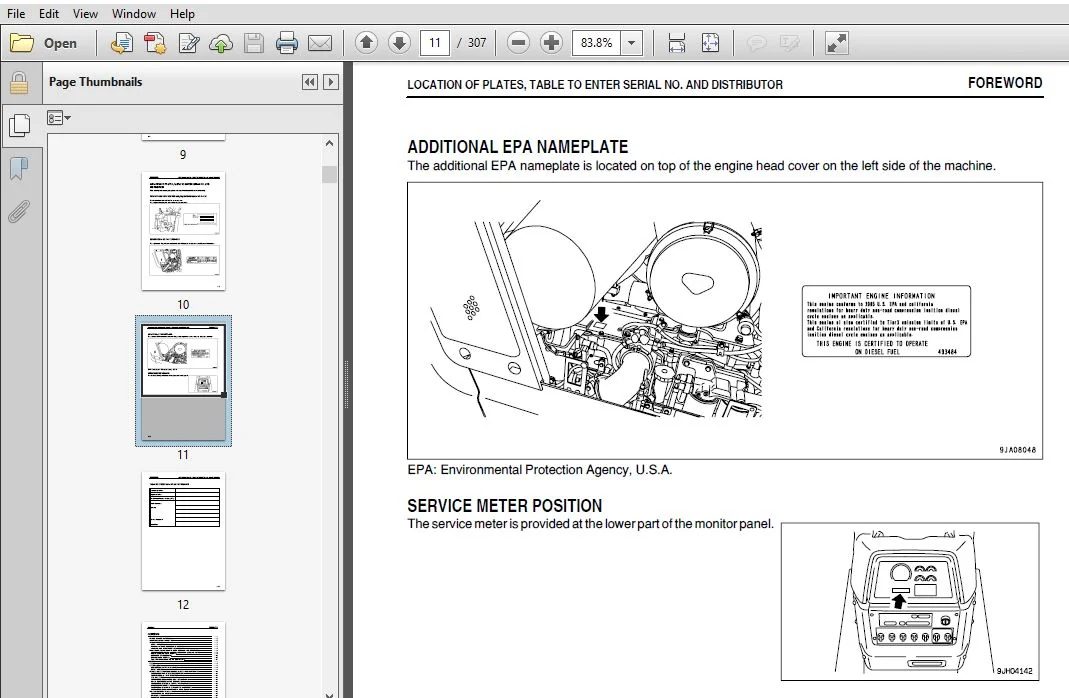The height and width of the screenshot is (698, 1069).
Task: Send file by email envelope icon
Action: coord(320,43)
